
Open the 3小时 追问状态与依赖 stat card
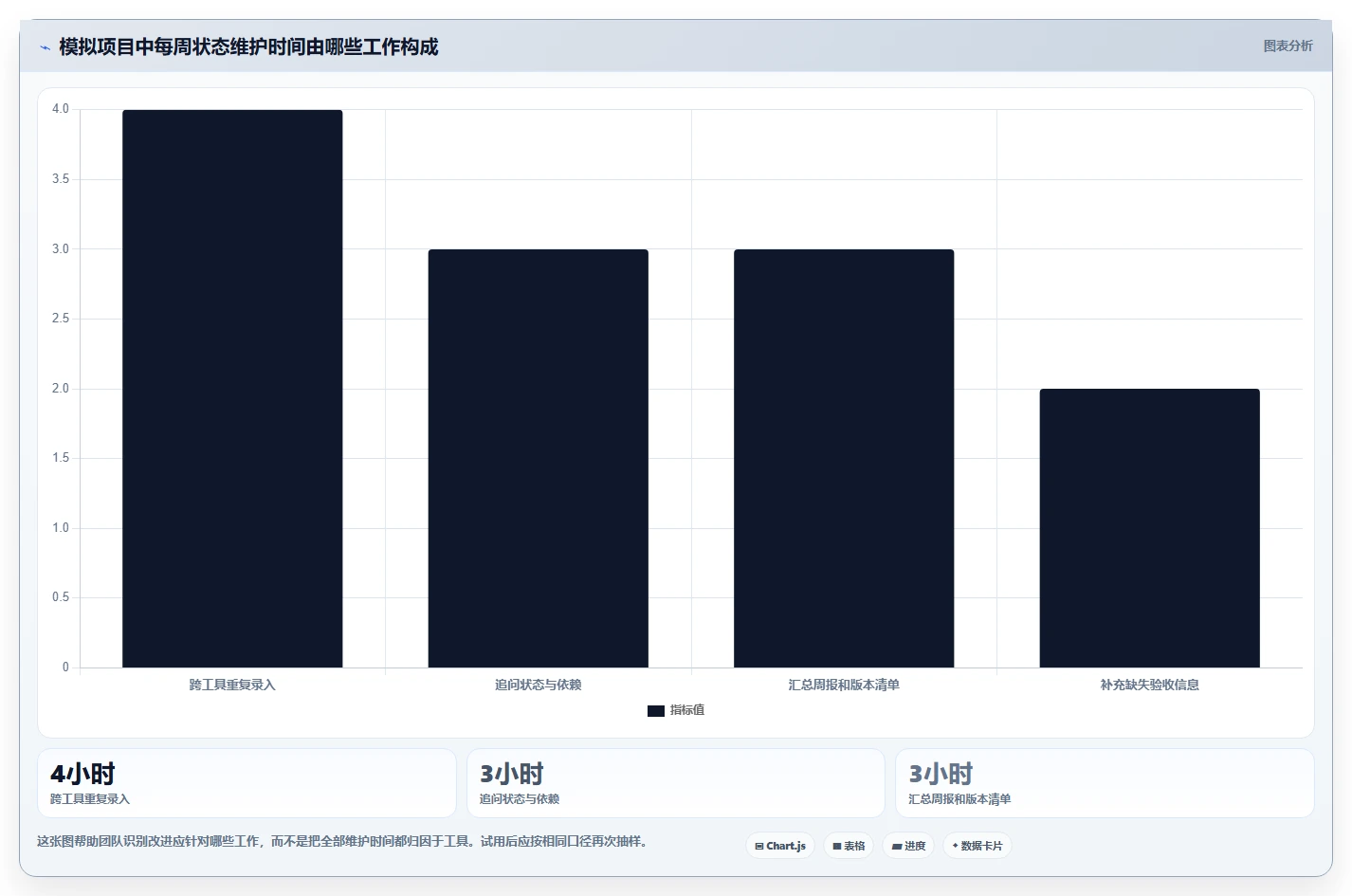676,783
